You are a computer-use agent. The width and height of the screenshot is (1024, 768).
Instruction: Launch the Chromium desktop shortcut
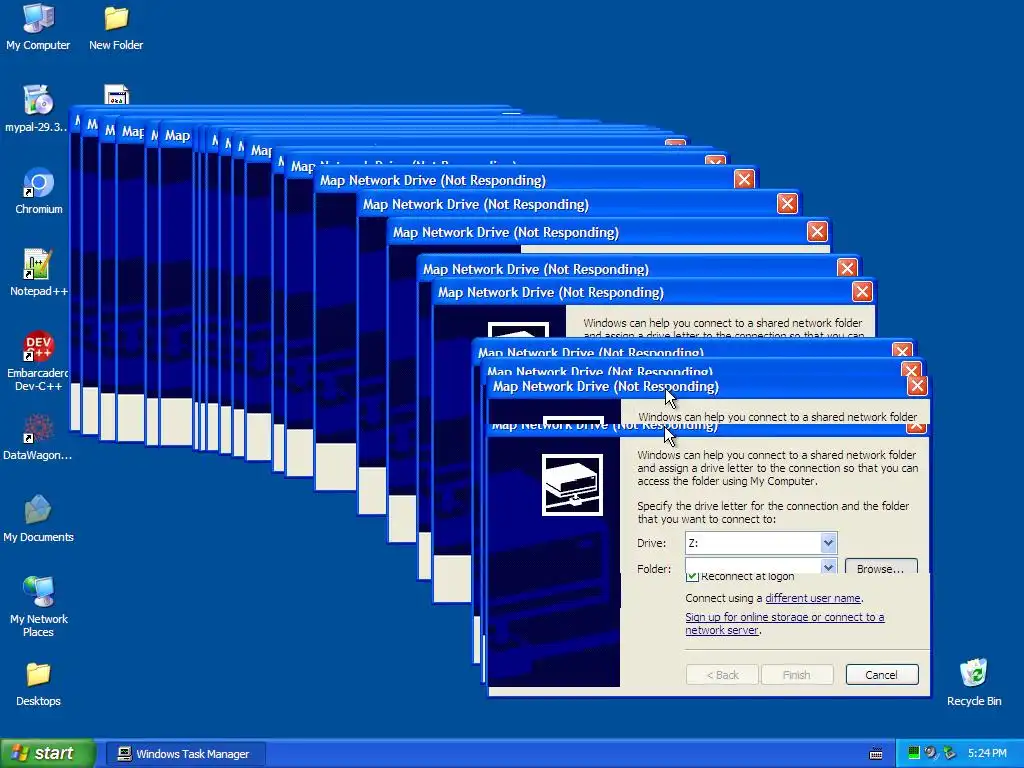(x=39, y=191)
